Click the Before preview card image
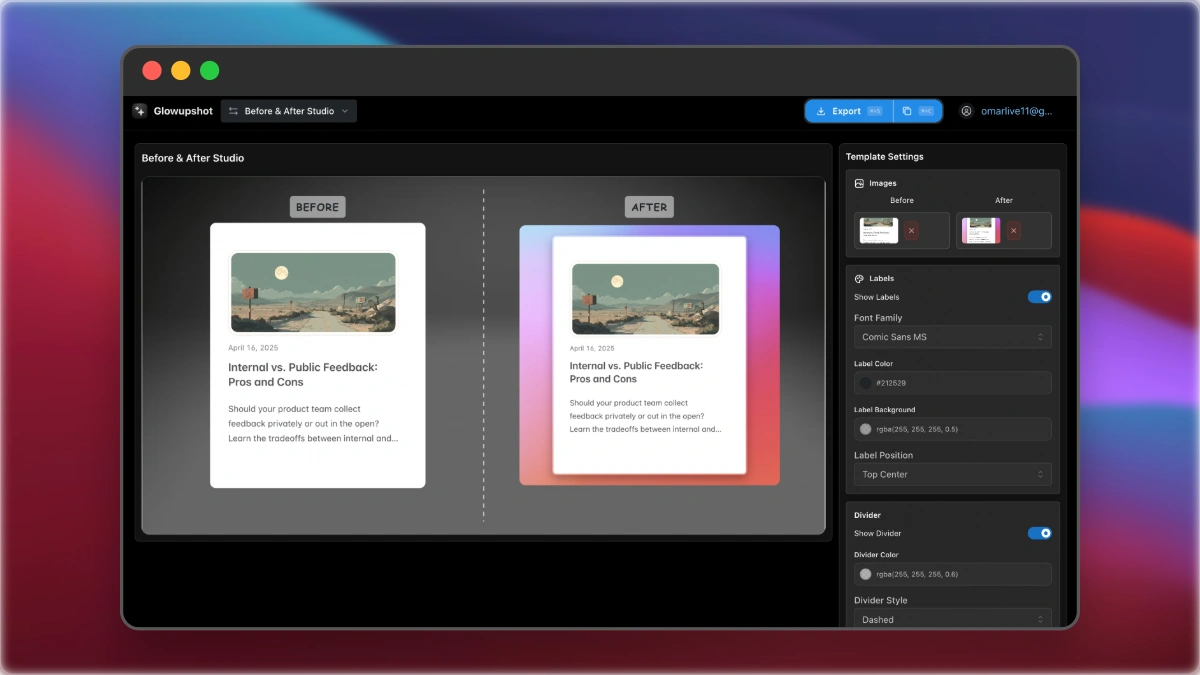This screenshot has height=675, width=1200. 318,355
